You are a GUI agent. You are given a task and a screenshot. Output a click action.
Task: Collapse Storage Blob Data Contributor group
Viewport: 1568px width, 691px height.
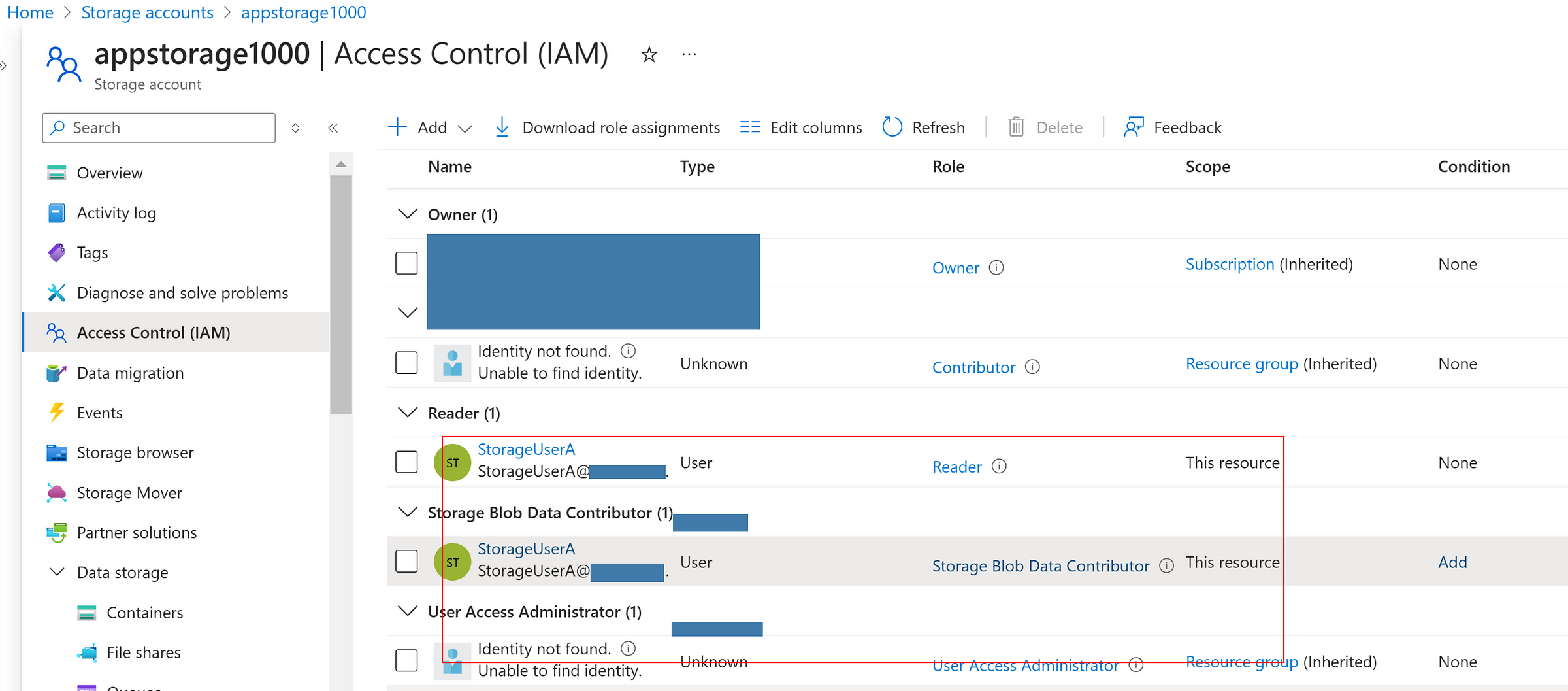(x=408, y=512)
